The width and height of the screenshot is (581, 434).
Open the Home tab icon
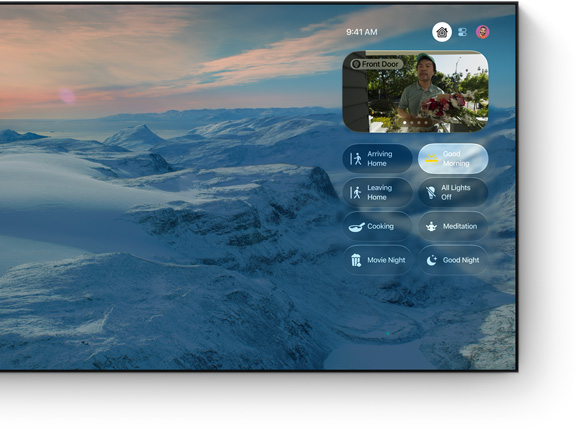pos(442,32)
